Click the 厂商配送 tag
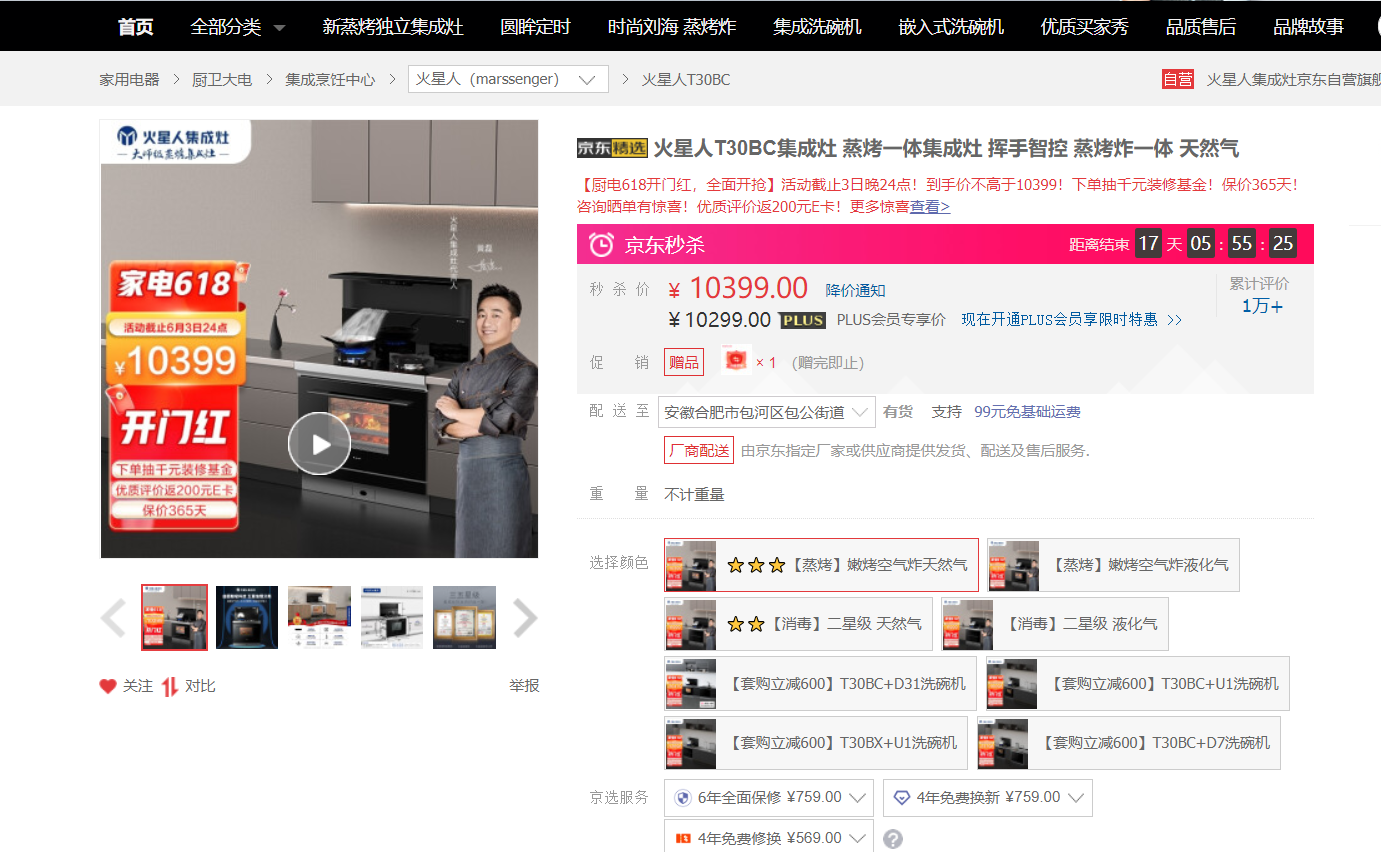This screenshot has height=852, width=1381. (699, 450)
